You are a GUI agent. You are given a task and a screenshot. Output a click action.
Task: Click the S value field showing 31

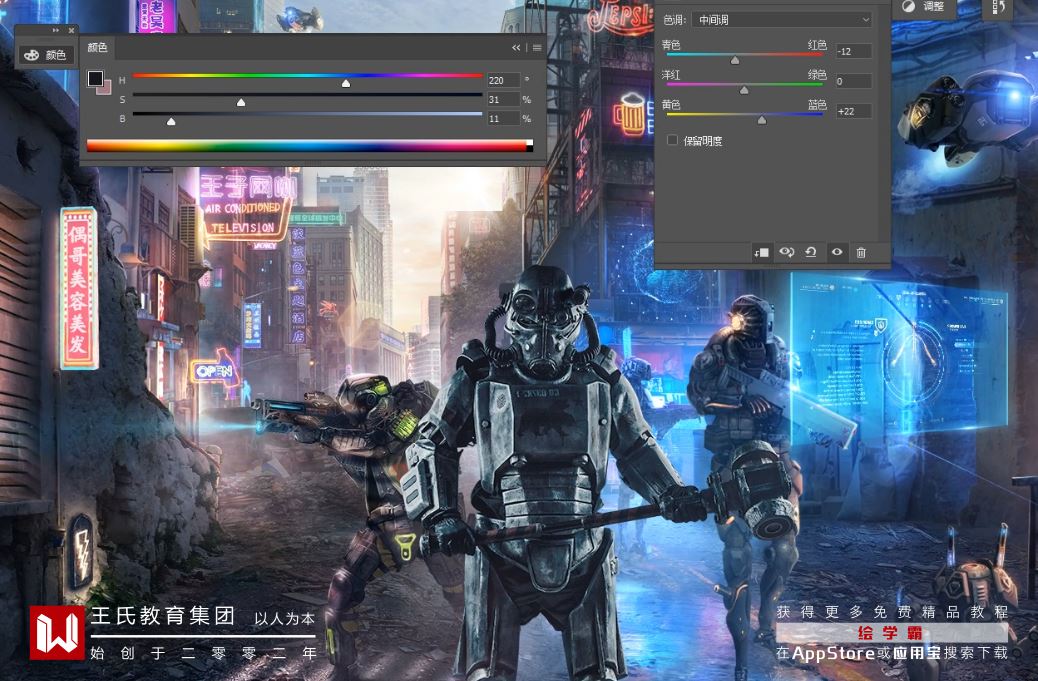tap(503, 99)
